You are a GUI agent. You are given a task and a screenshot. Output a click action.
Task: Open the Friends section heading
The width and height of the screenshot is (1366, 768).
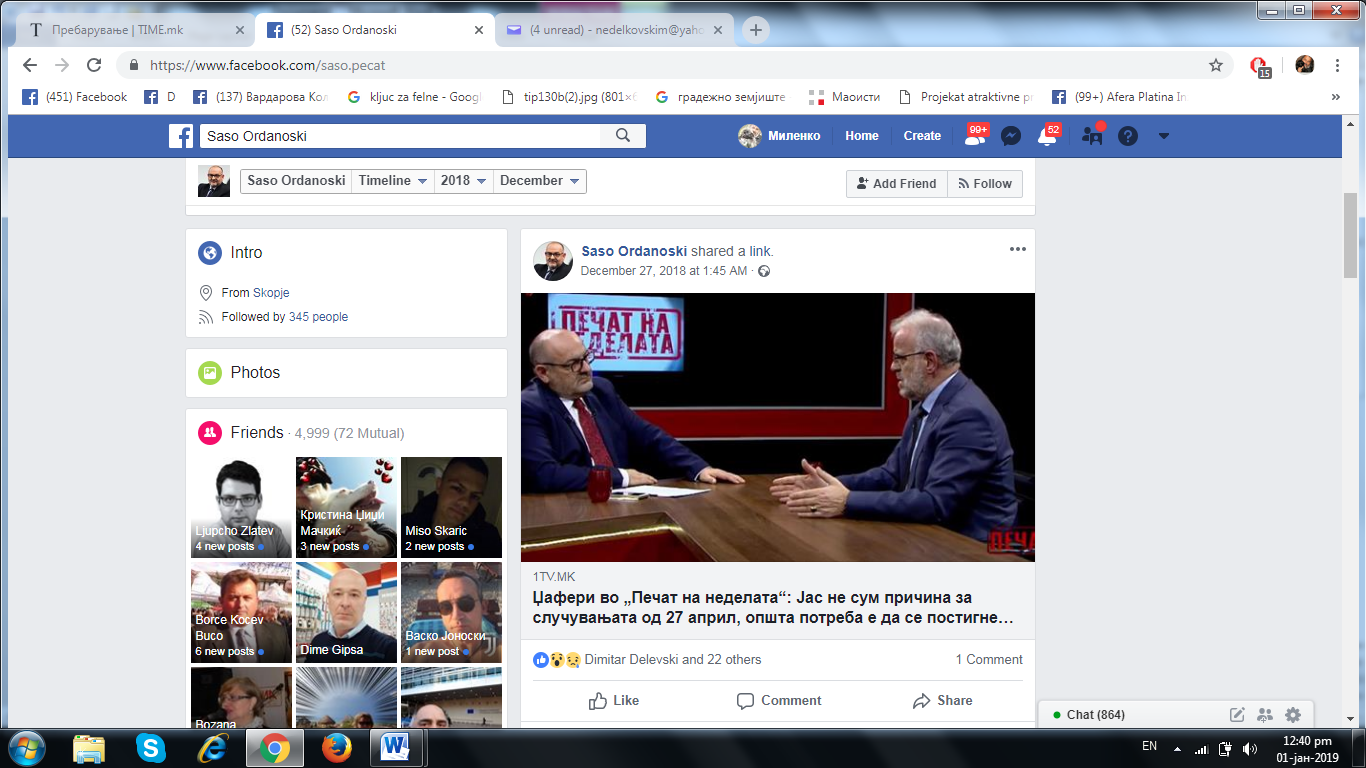point(257,433)
